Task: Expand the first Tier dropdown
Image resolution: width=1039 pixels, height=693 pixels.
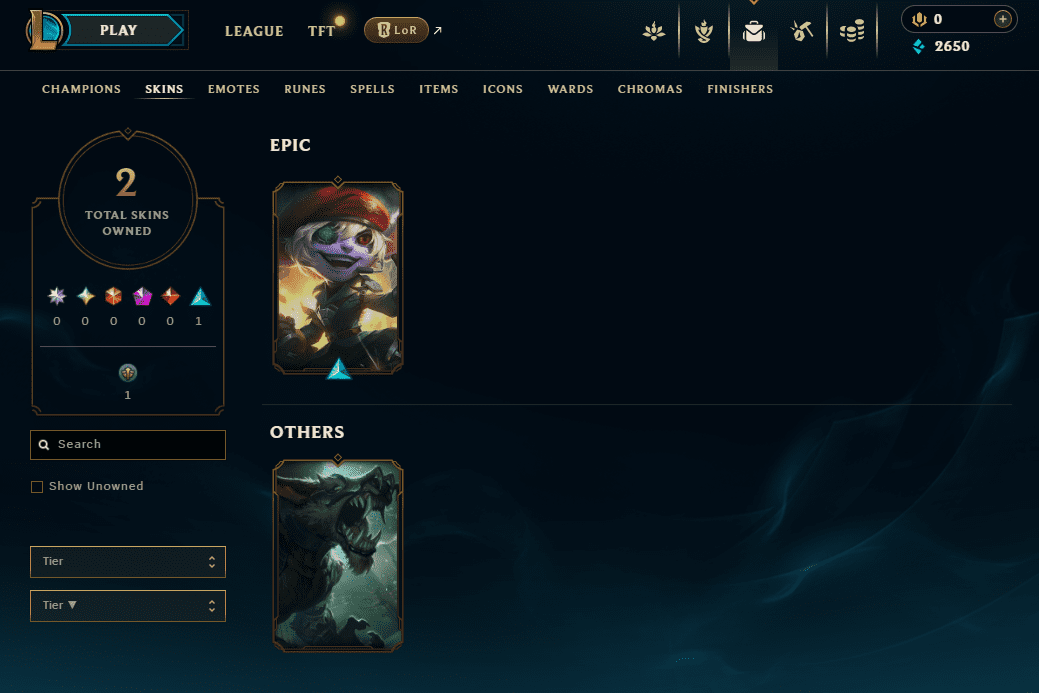Action: pyautogui.click(x=128, y=562)
